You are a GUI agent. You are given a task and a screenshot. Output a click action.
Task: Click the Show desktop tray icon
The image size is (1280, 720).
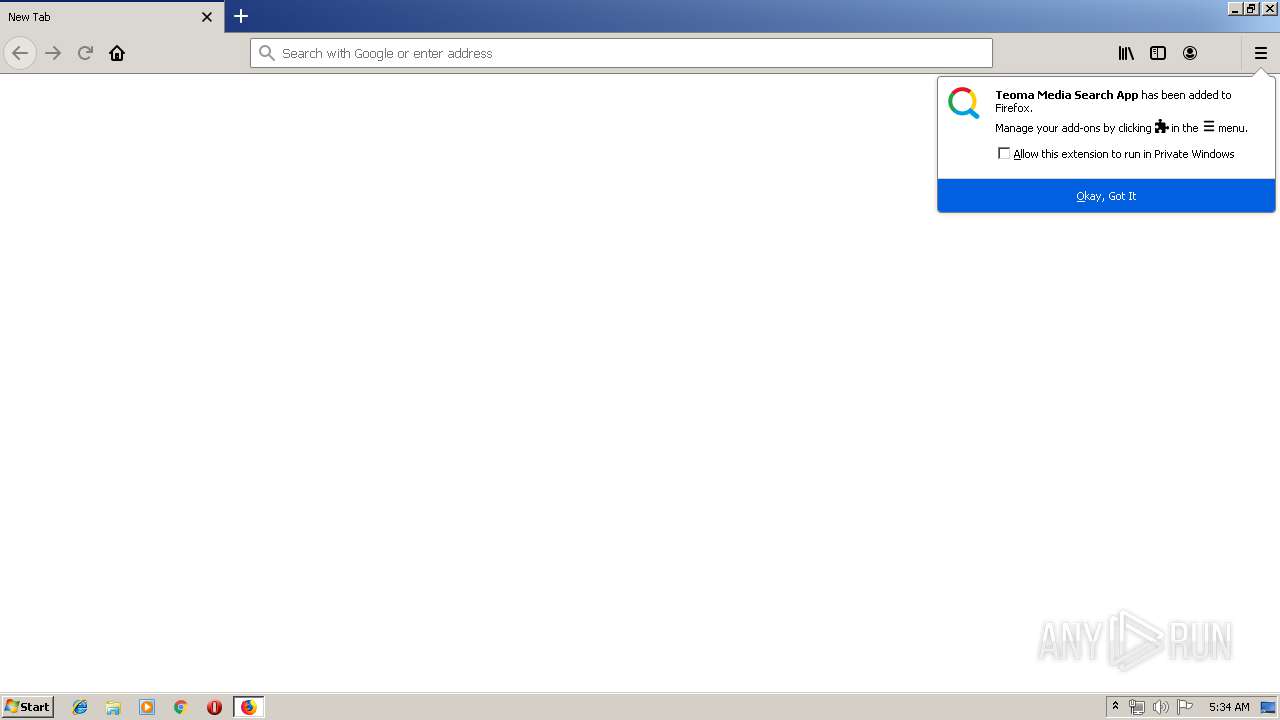point(1269,707)
